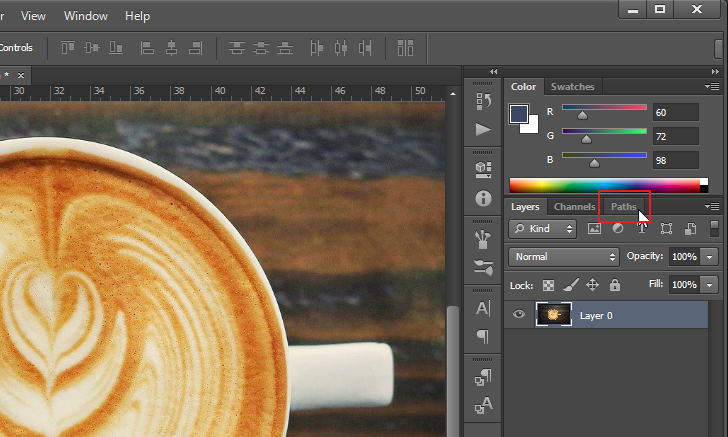Lock position move icon
Image resolution: width=728 pixels, height=437 pixels.
point(592,285)
